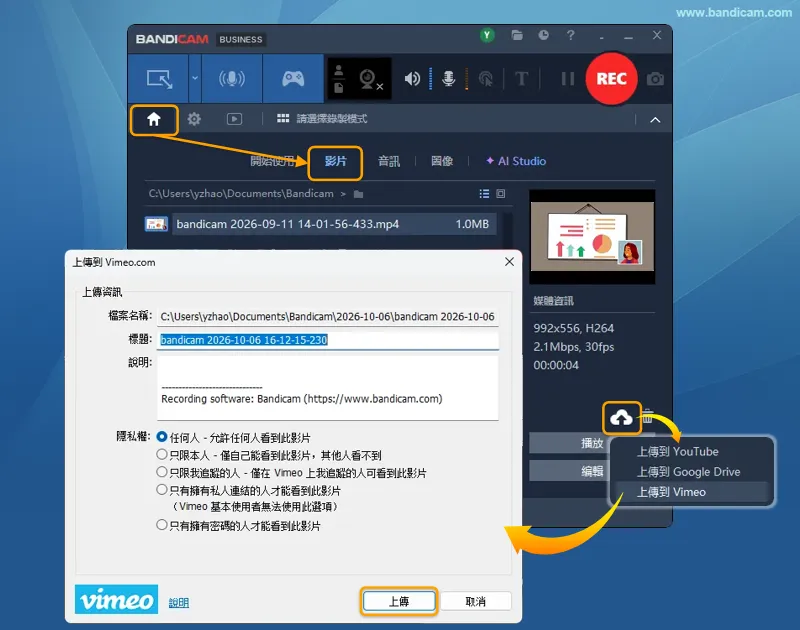Image resolution: width=800 pixels, height=630 pixels.
Task: Select bandicam 2026-09-11 14-01-56-433.mp4 file
Action: (x=320, y=224)
